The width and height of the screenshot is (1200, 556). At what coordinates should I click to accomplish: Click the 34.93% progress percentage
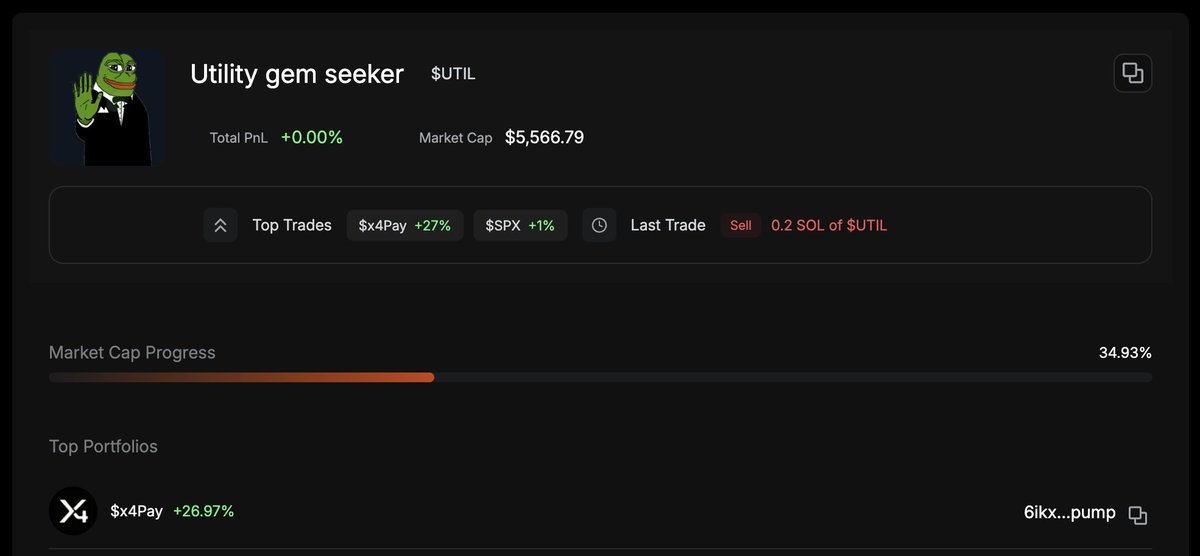tap(1124, 352)
